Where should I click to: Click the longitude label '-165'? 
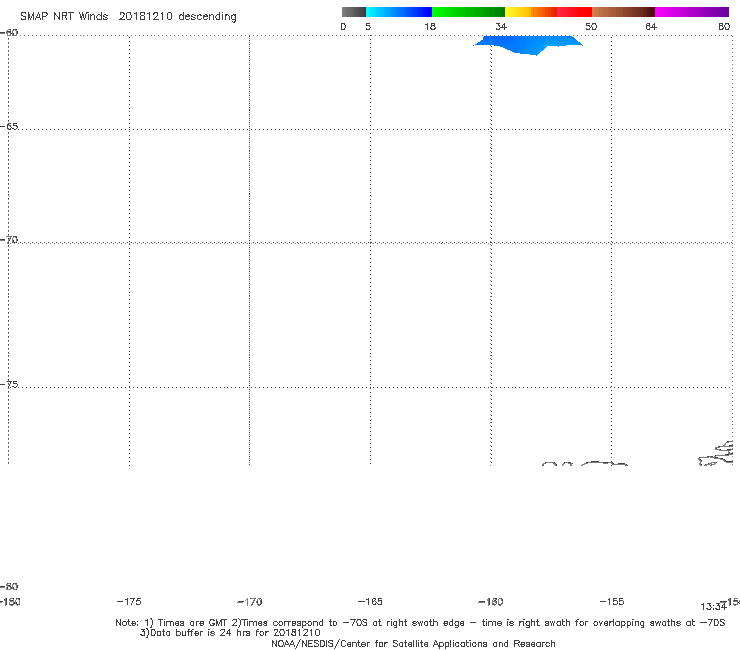pyautogui.click(x=370, y=602)
